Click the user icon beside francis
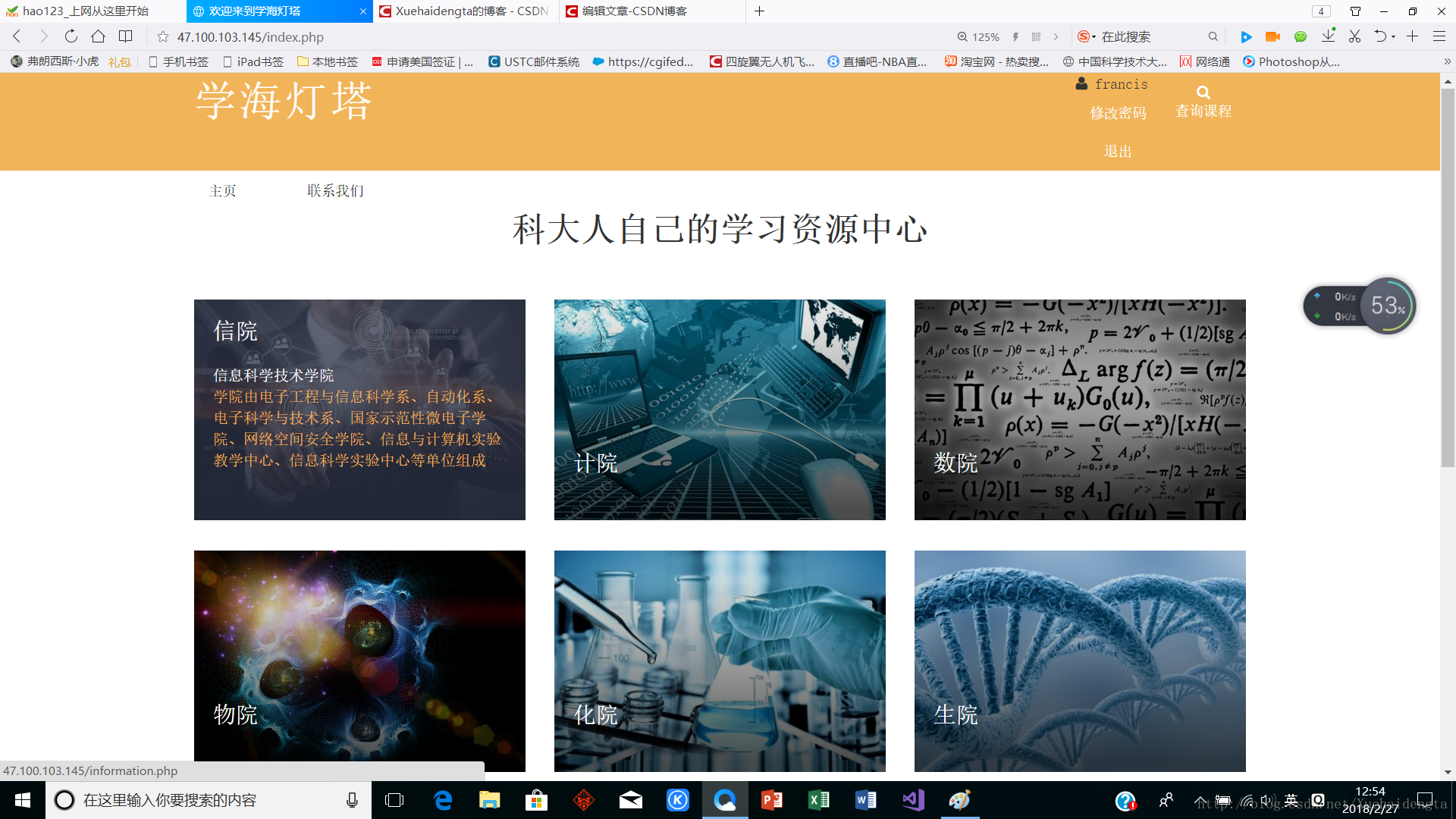 [1081, 83]
